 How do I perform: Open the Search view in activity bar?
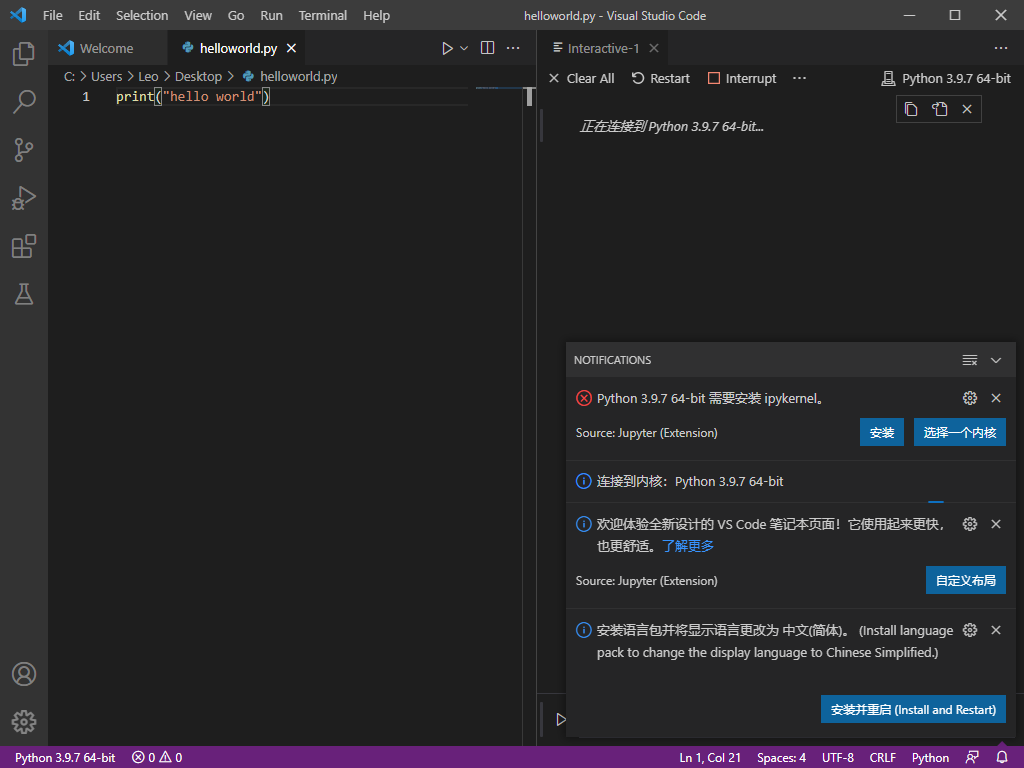[x=24, y=102]
